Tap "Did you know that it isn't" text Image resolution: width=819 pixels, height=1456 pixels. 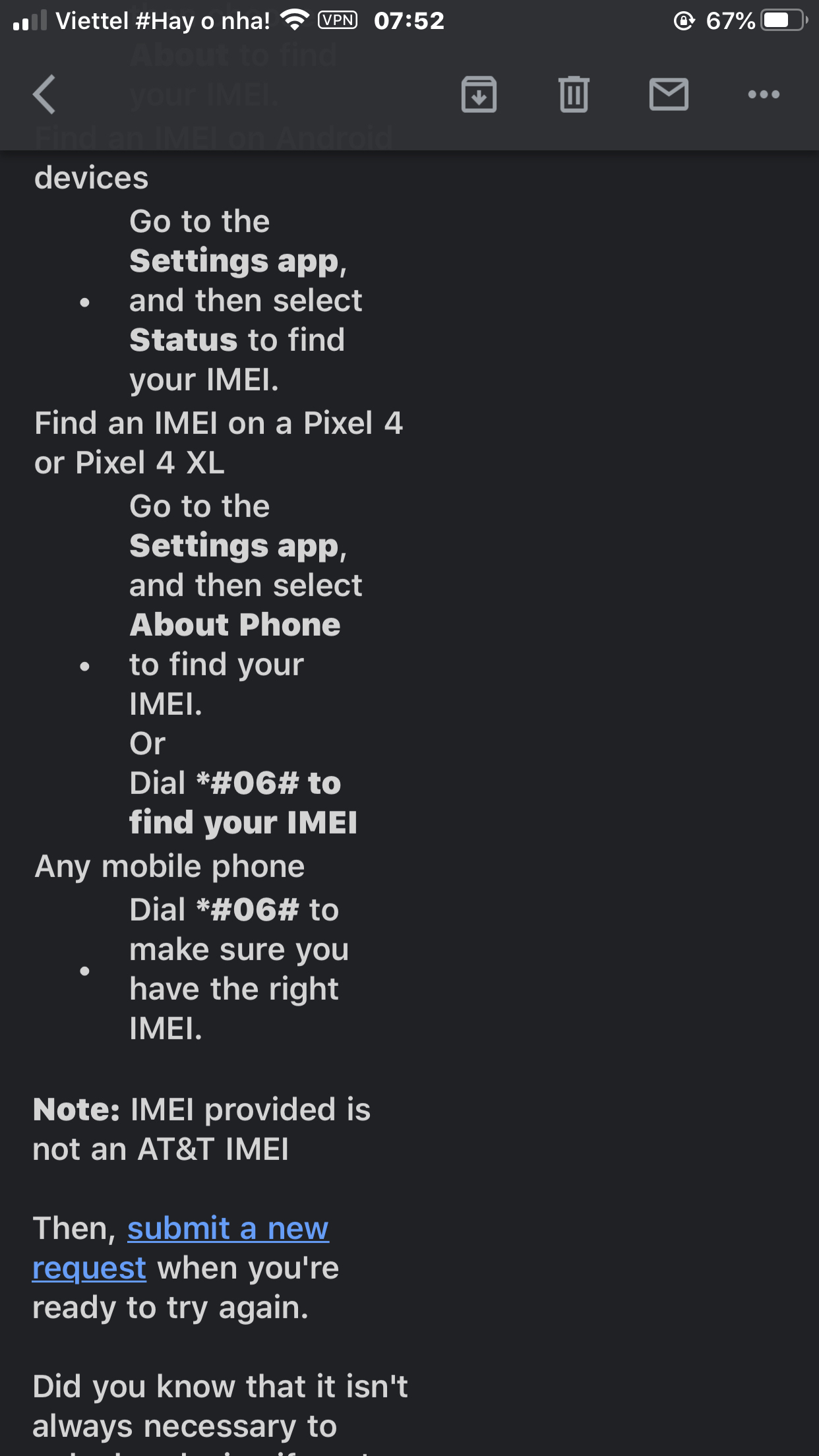[x=220, y=1386]
